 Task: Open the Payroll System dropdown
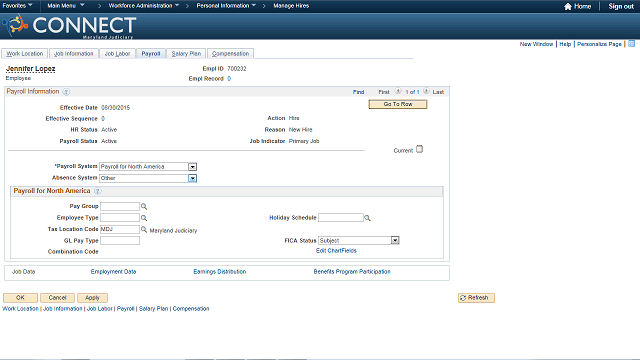[192, 167]
